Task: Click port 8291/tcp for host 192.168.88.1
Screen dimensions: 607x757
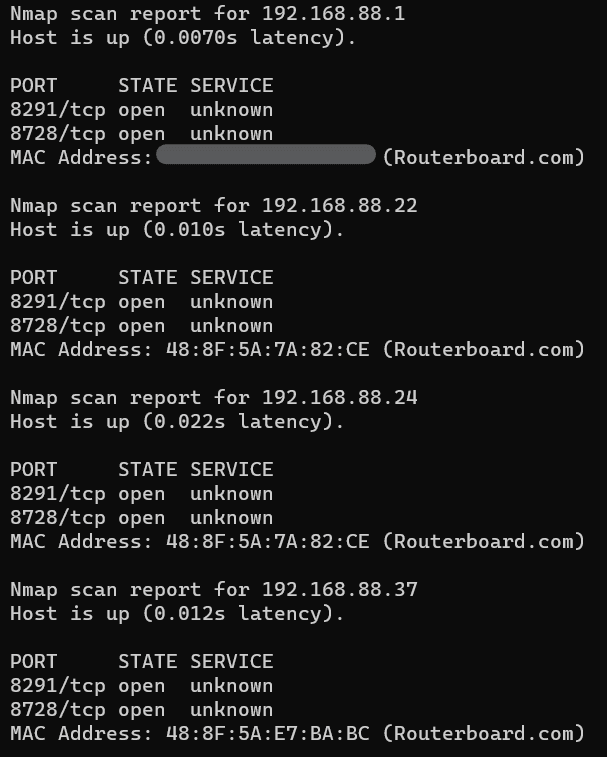Action: coord(58,110)
